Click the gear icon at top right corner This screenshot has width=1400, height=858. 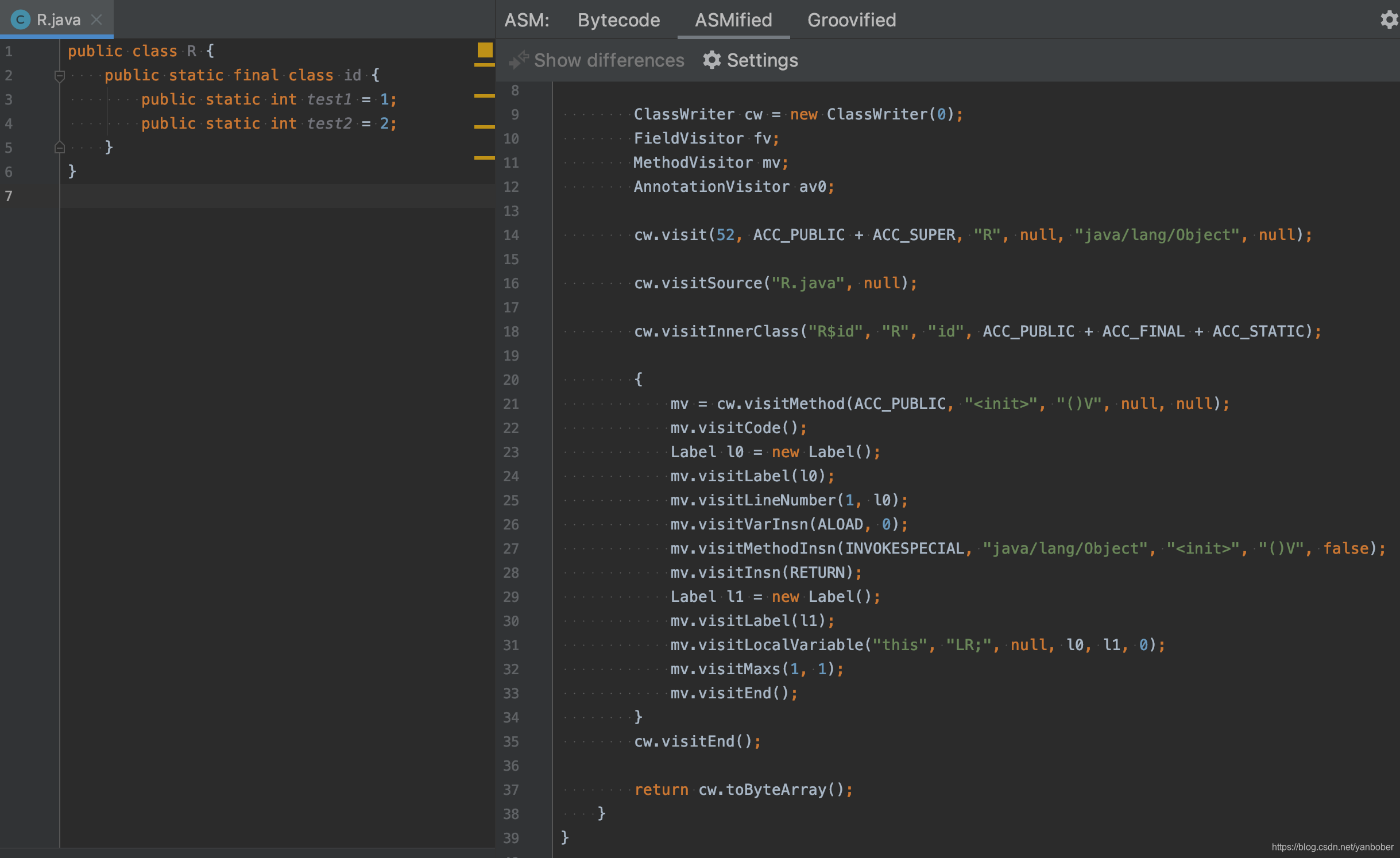[1389, 20]
